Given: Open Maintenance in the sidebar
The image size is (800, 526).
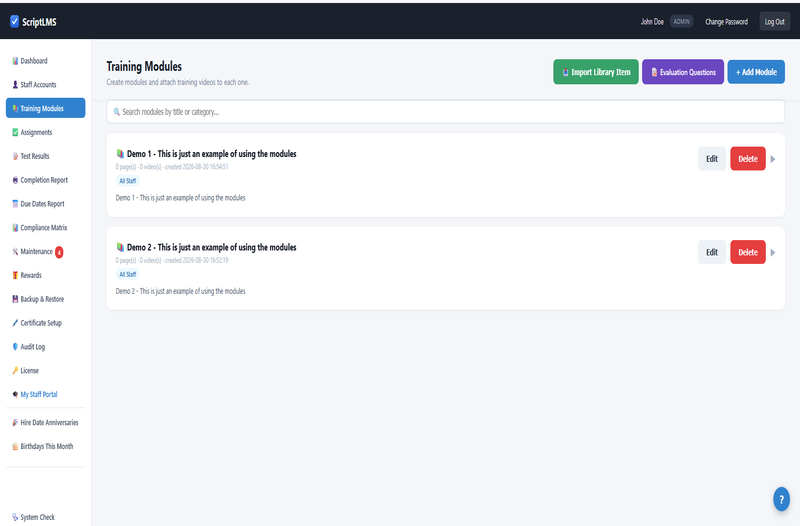Looking at the screenshot, I should tap(45, 252).
